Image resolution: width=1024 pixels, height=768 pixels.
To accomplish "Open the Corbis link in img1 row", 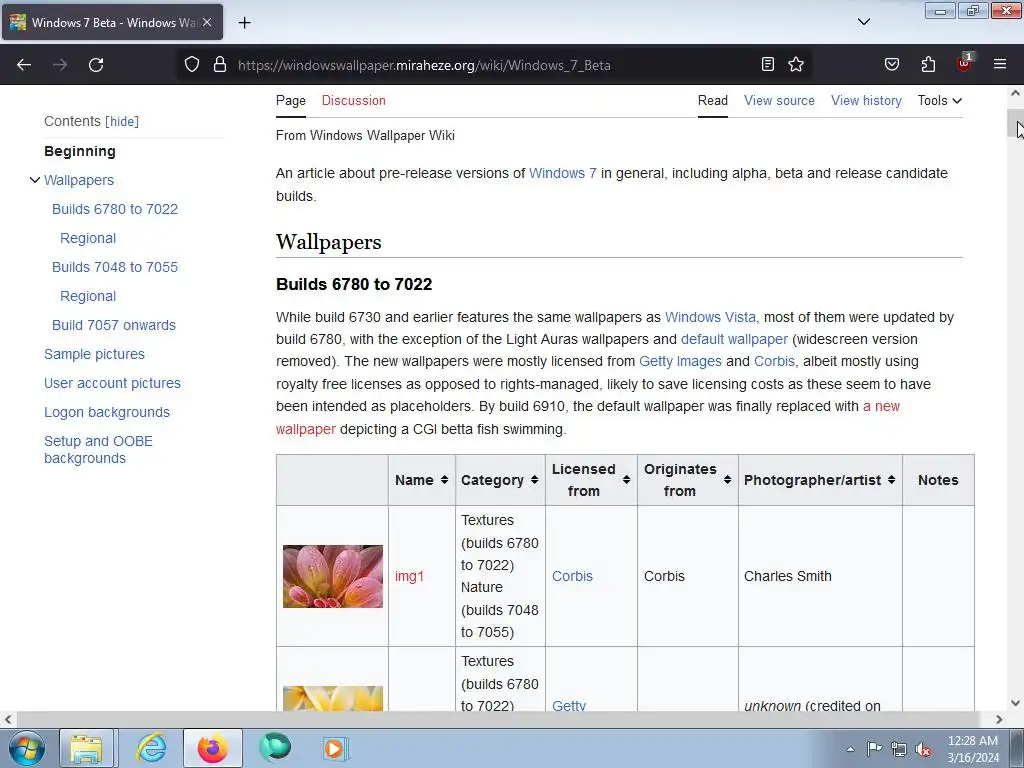I will [572, 576].
